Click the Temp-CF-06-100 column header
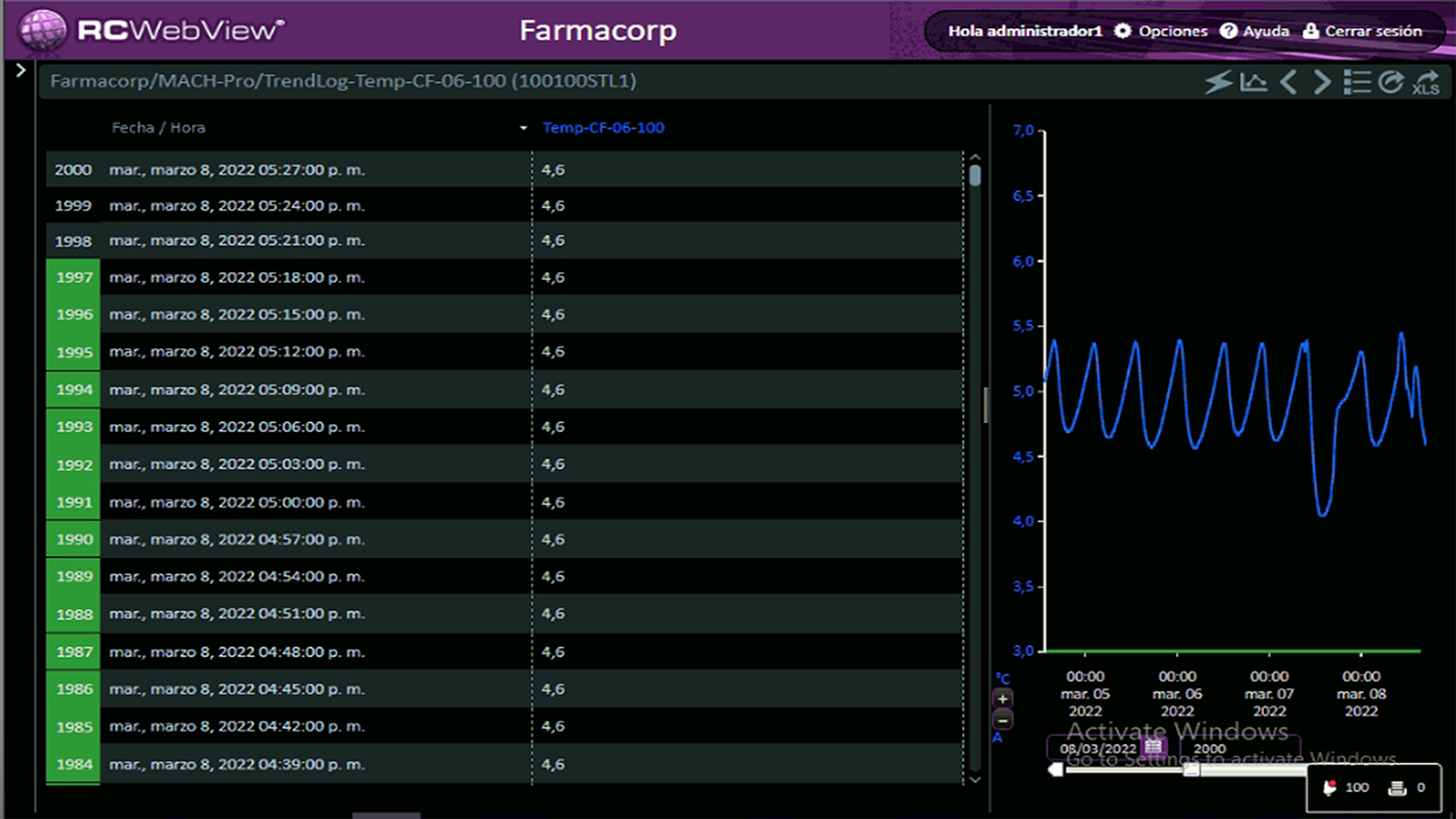This screenshot has width=1456, height=819. click(x=603, y=127)
